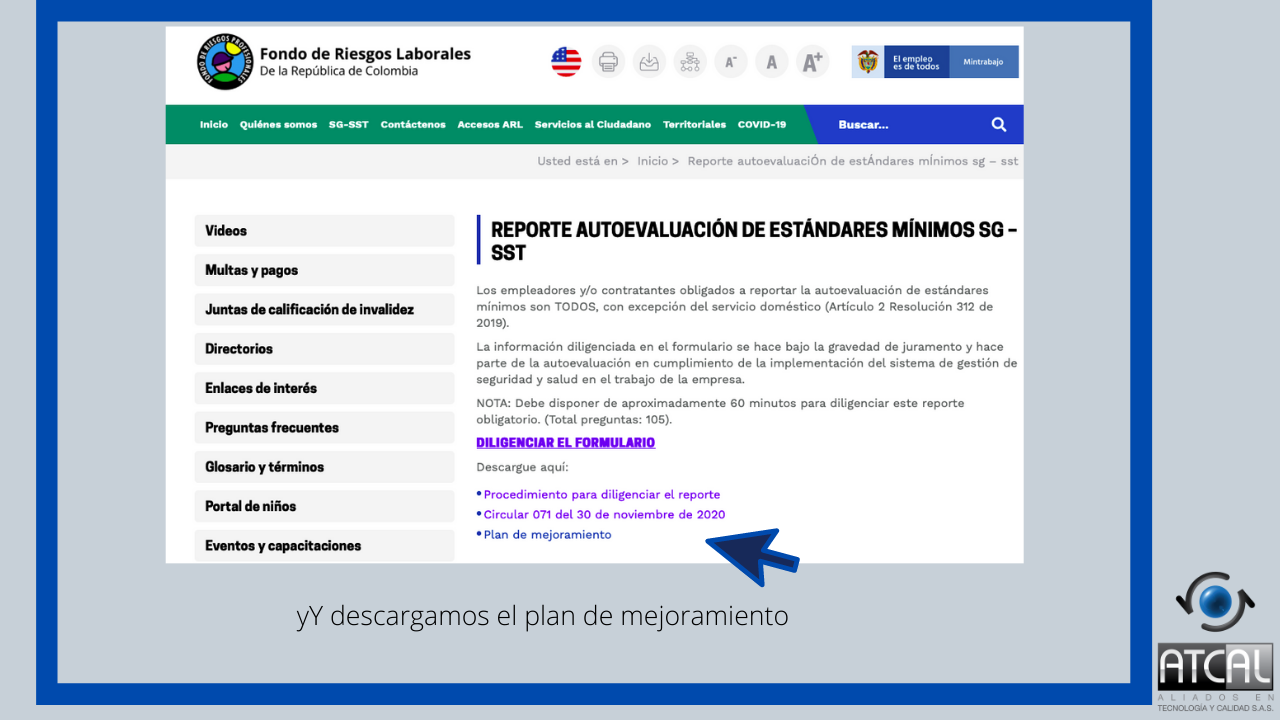This screenshot has height=720, width=1280.
Task: Open Multas y pagos in sidebar
Action: [252, 270]
